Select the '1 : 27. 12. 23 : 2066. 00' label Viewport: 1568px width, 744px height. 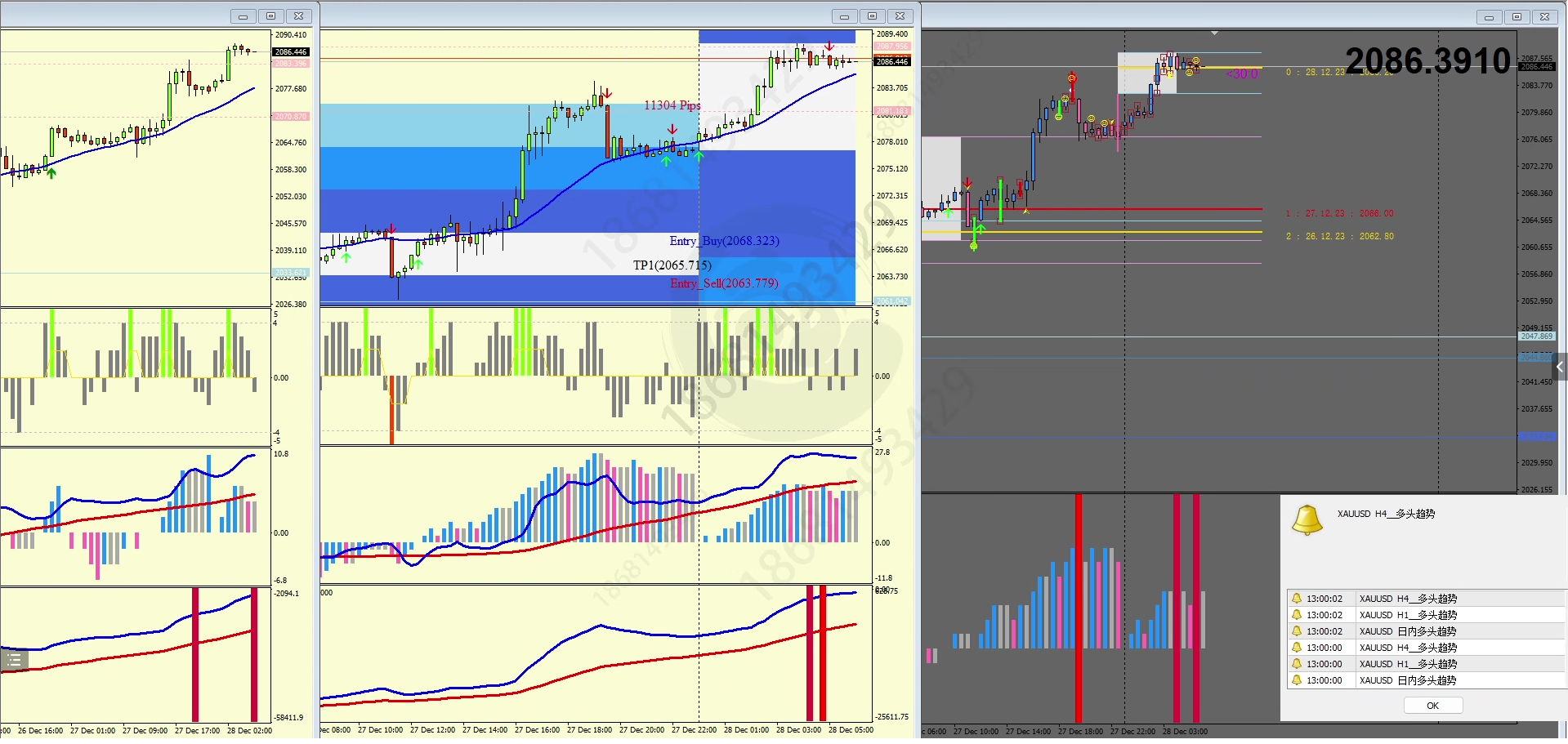point(1340,214)
